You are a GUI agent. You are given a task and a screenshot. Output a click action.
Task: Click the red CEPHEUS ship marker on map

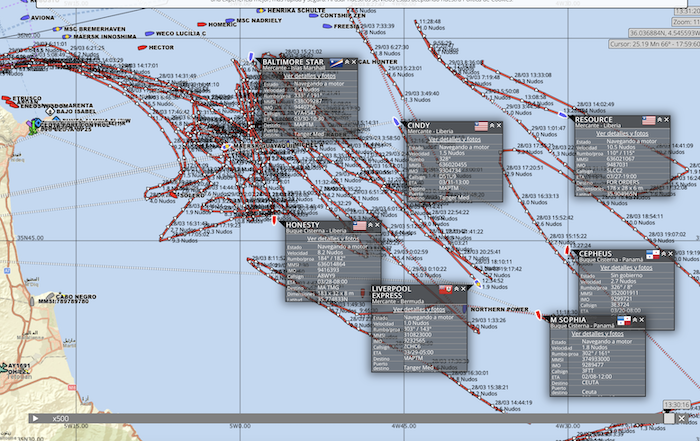pyautogui.click(x=567, y=250)
